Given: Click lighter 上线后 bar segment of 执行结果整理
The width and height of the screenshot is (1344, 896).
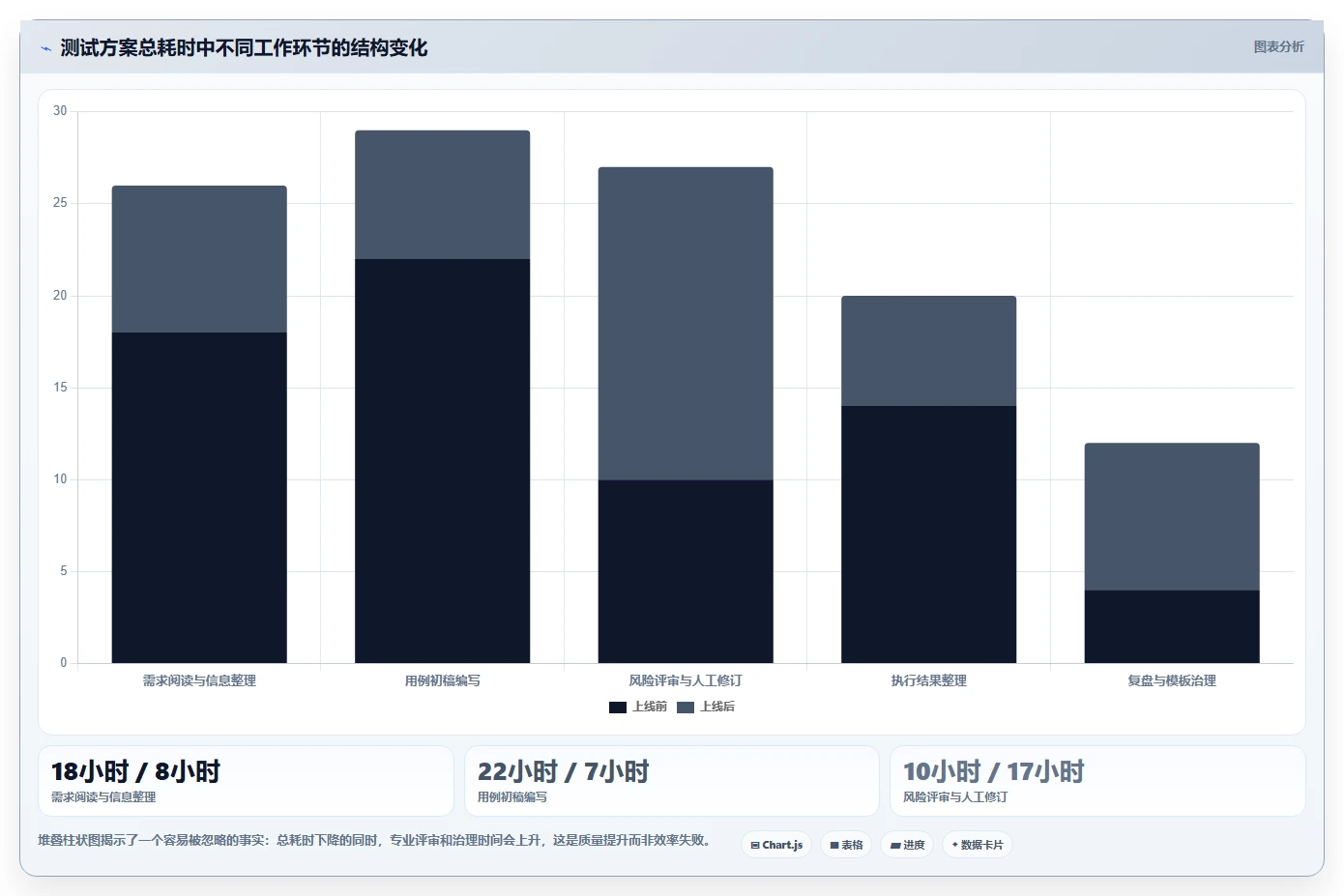Looking at the screenshot, I should [929, 351].
